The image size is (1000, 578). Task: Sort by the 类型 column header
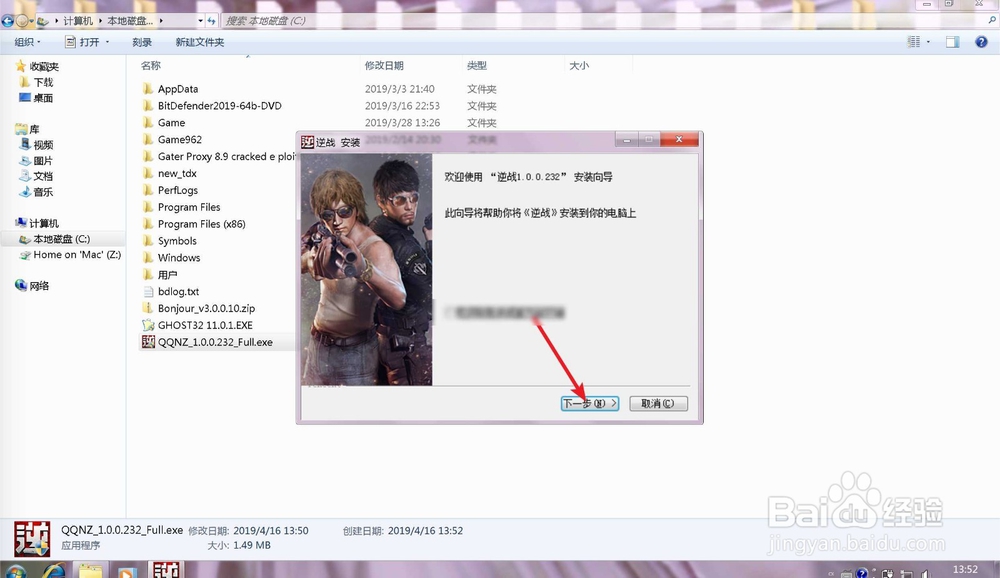(x=476, y=66)
